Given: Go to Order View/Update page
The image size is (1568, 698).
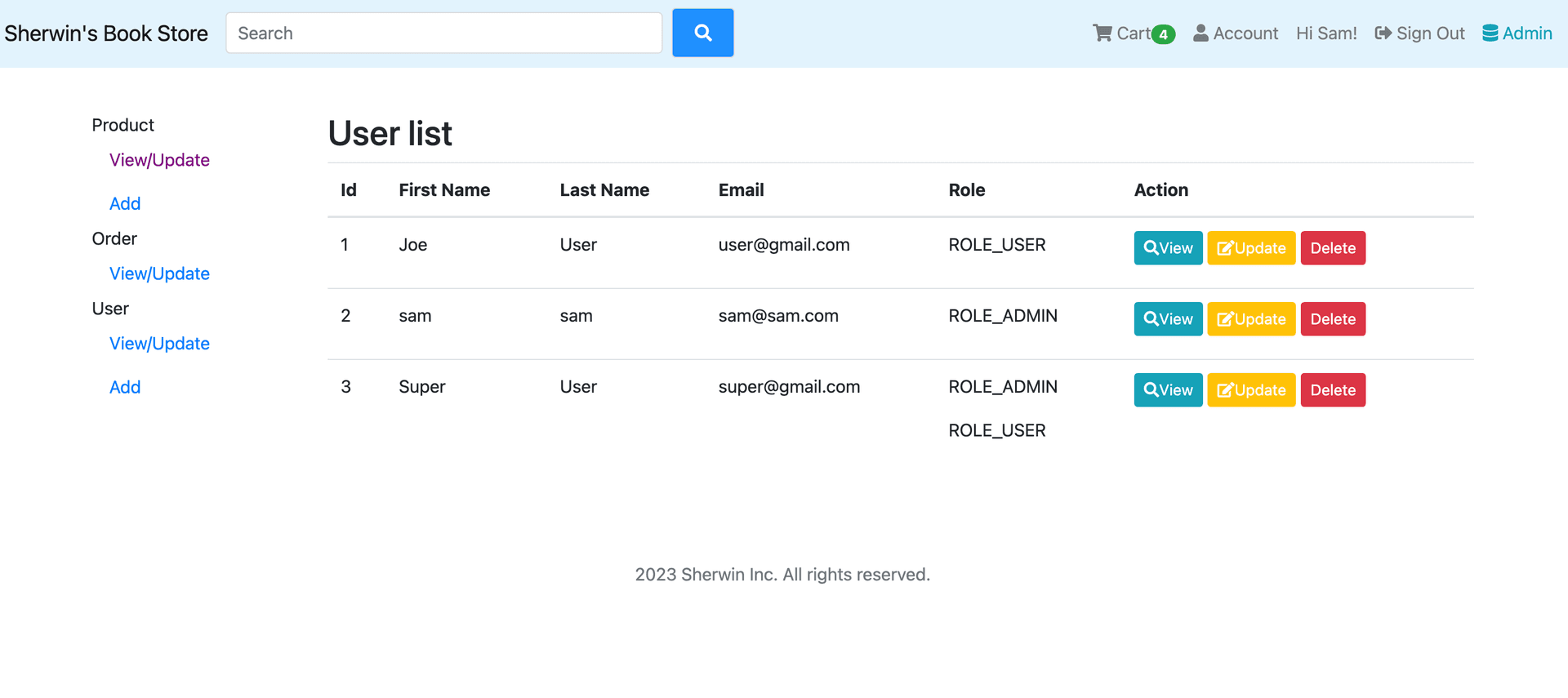Looking at the screenshot, I should pos(159,273).
